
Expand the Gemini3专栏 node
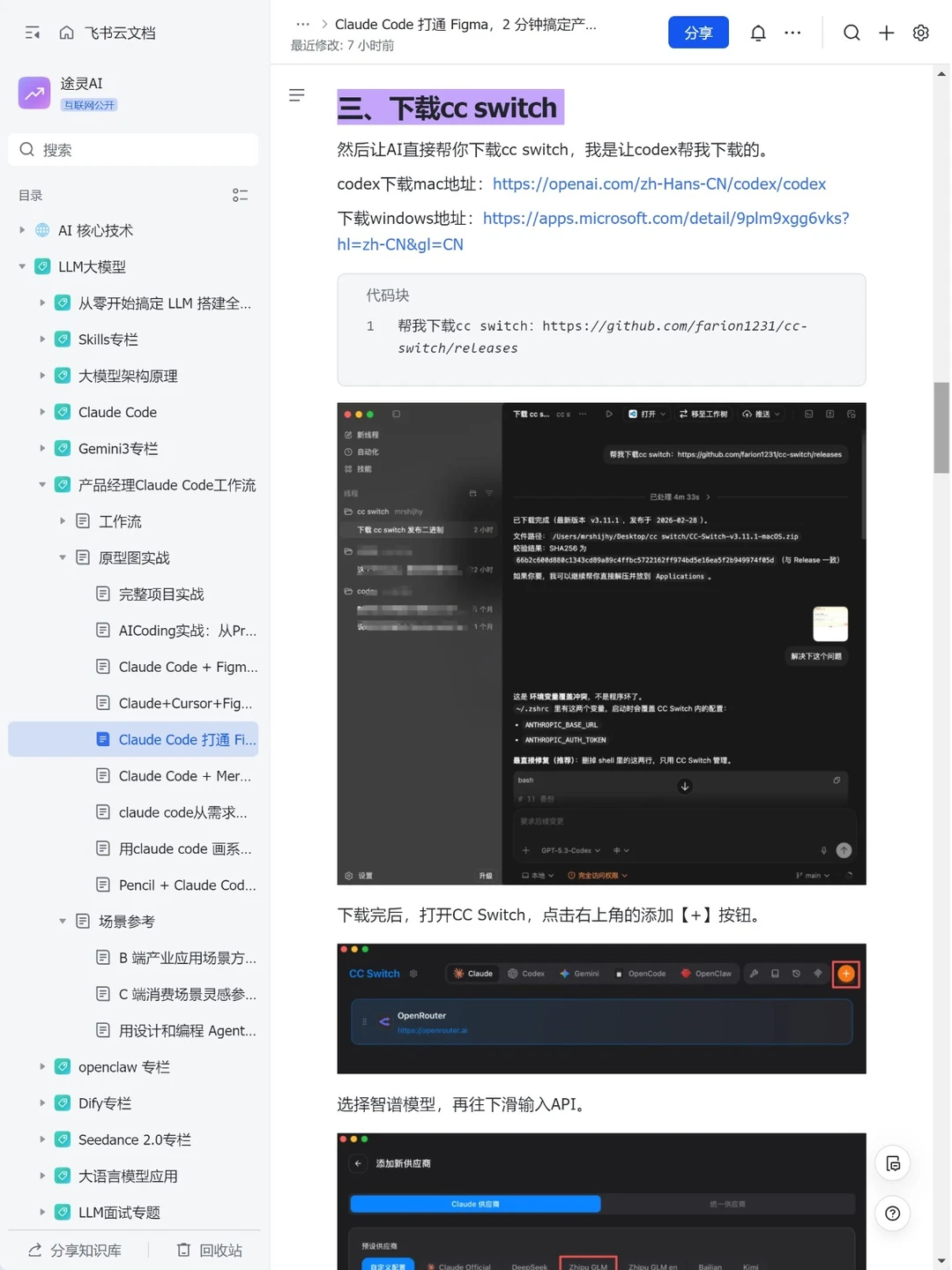click(x=42, y=448)
